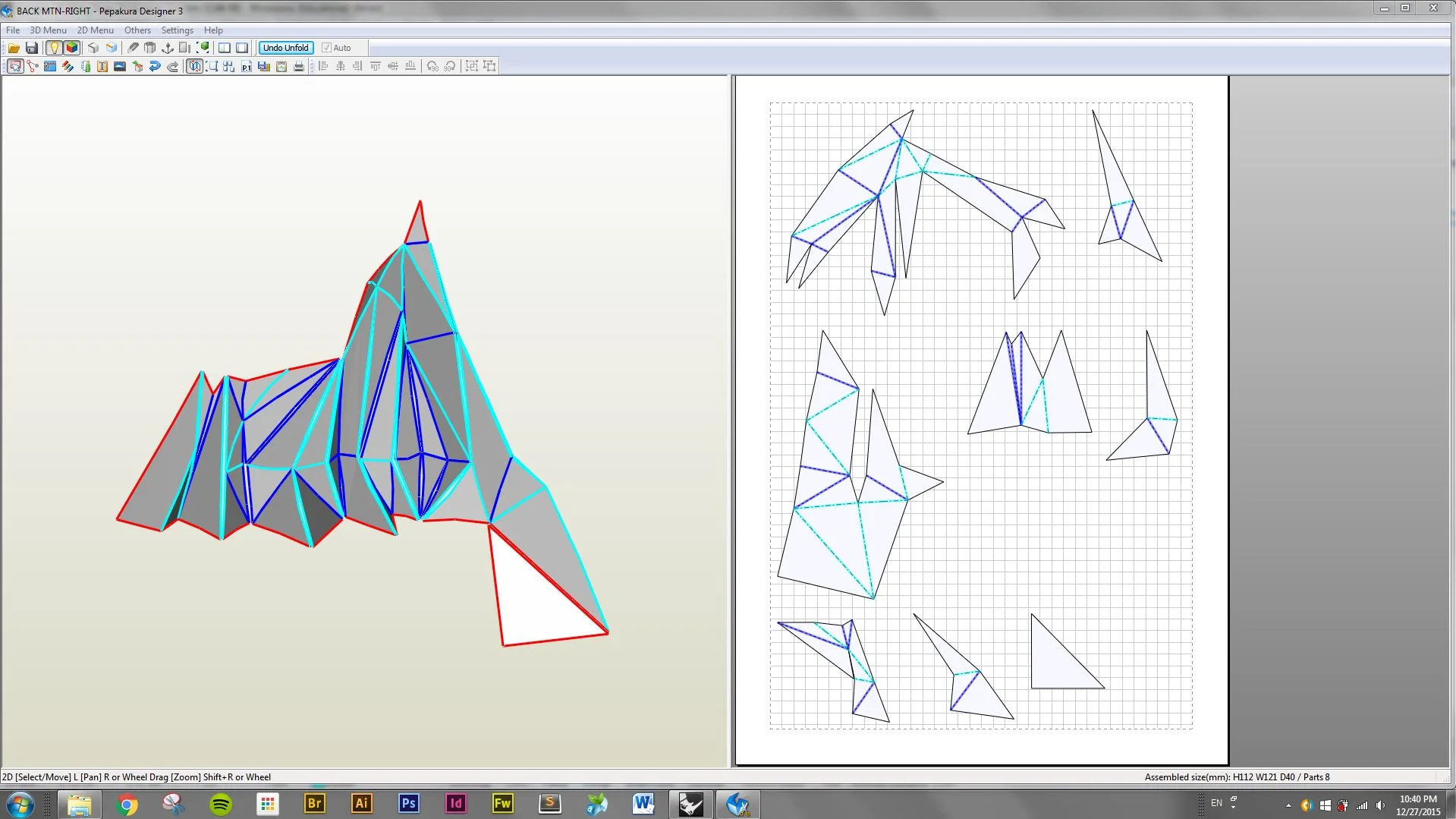Toggle the light bulb lighting button

pos(53,48)
